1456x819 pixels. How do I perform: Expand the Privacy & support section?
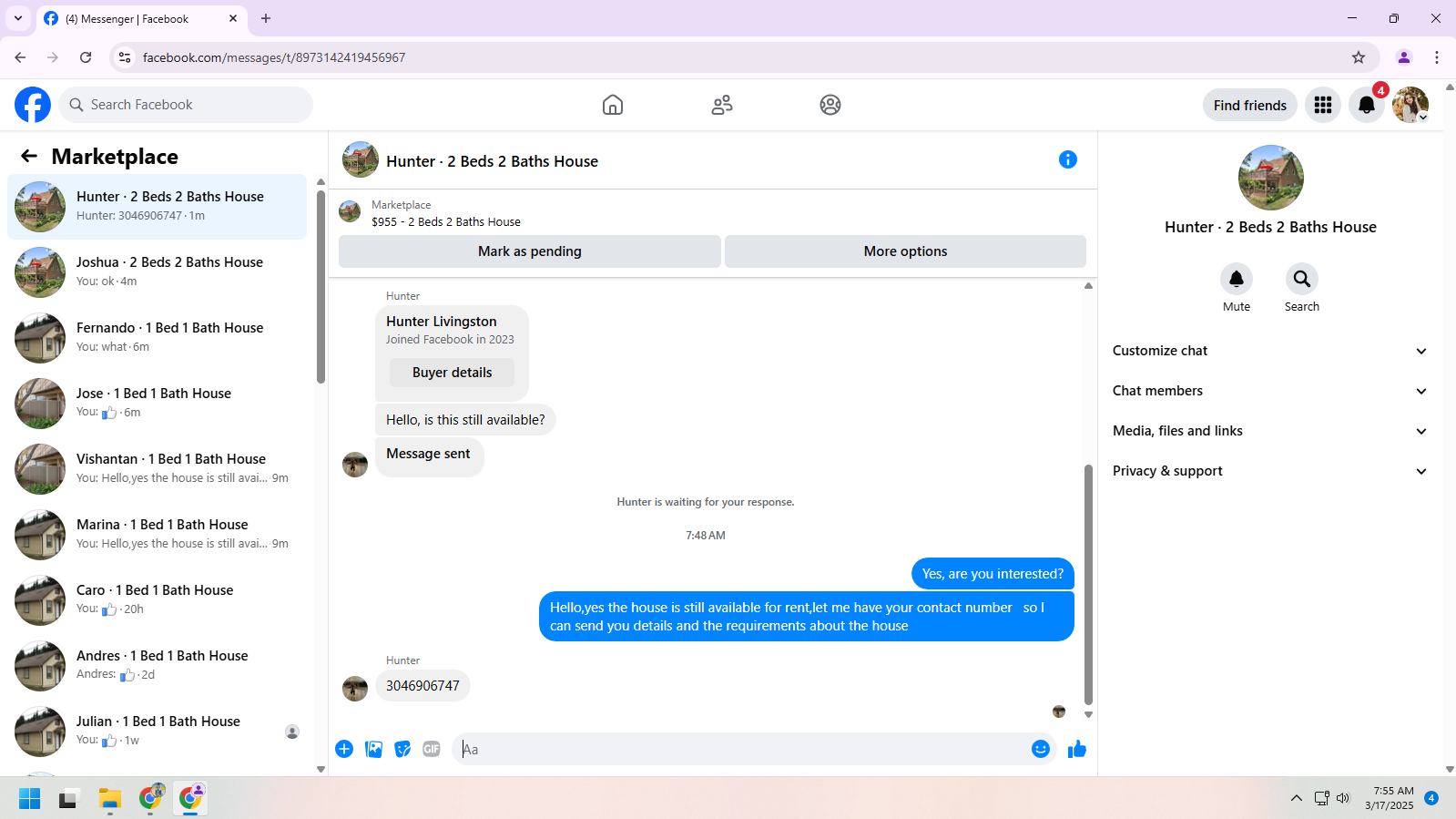pos(1269,471)
